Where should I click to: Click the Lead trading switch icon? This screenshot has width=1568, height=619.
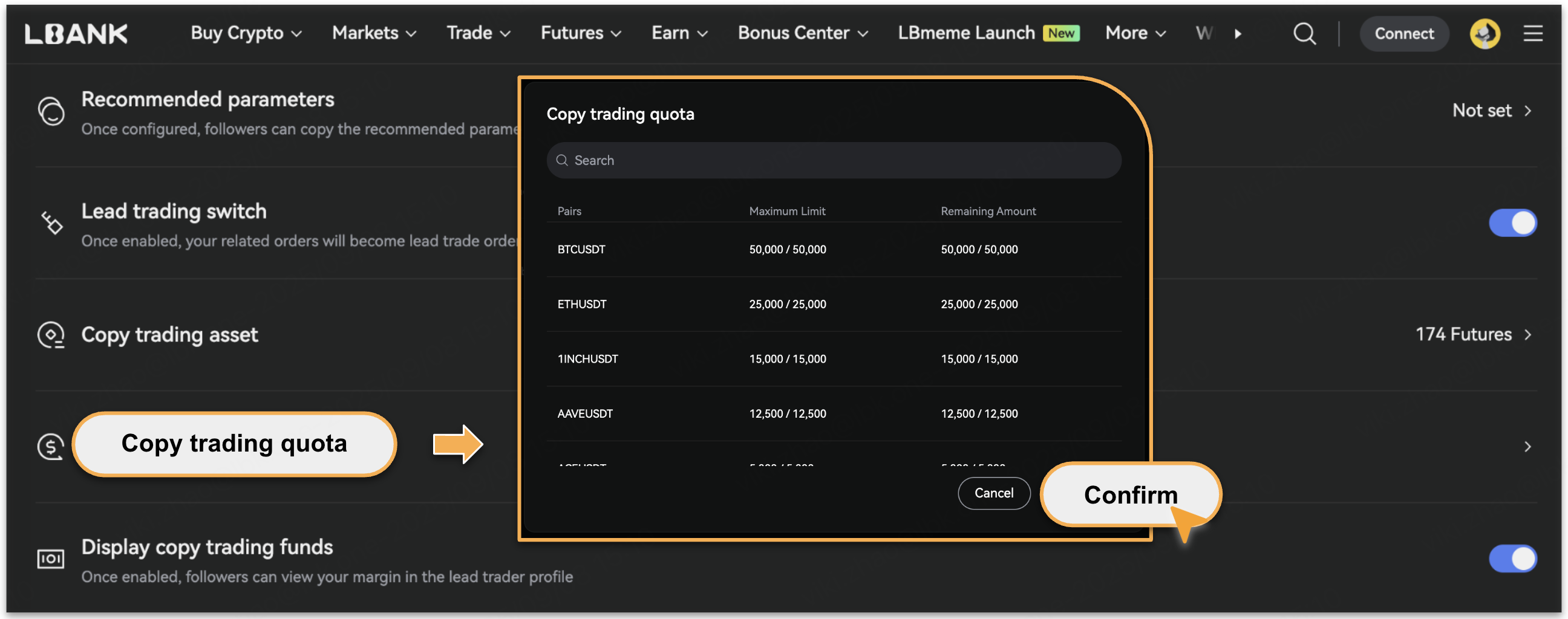51,223
